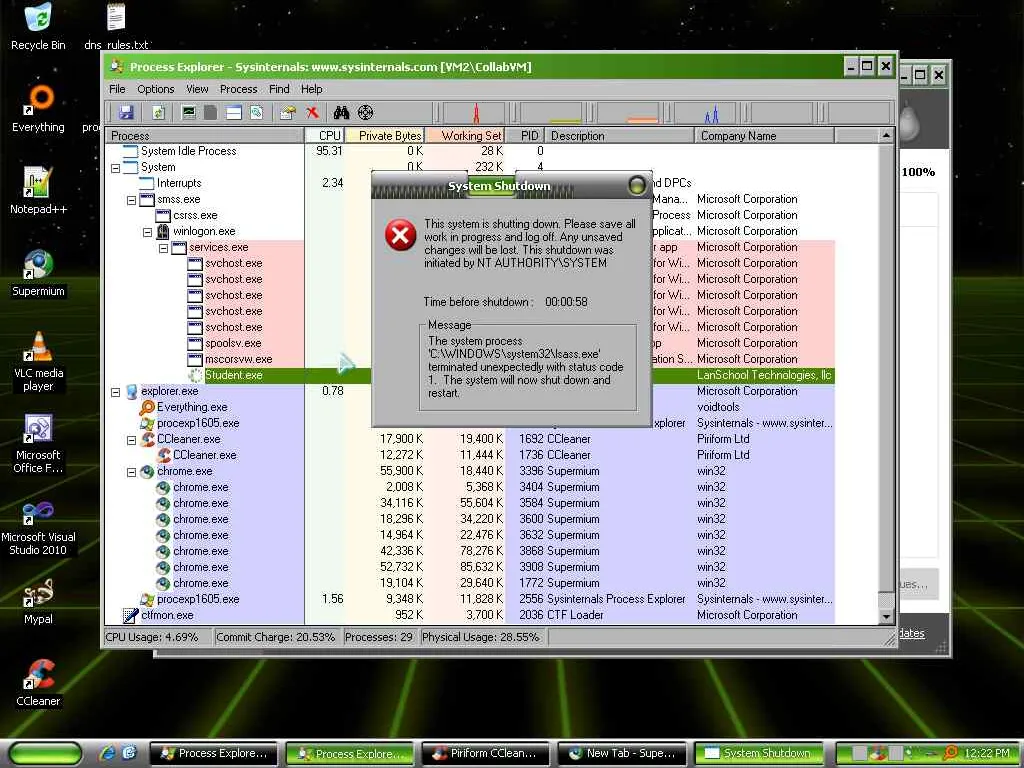This screenshot has height=768, width=1024.
Task: Click the crosshair Find Window's Process icon
Action: click(366, 112)
